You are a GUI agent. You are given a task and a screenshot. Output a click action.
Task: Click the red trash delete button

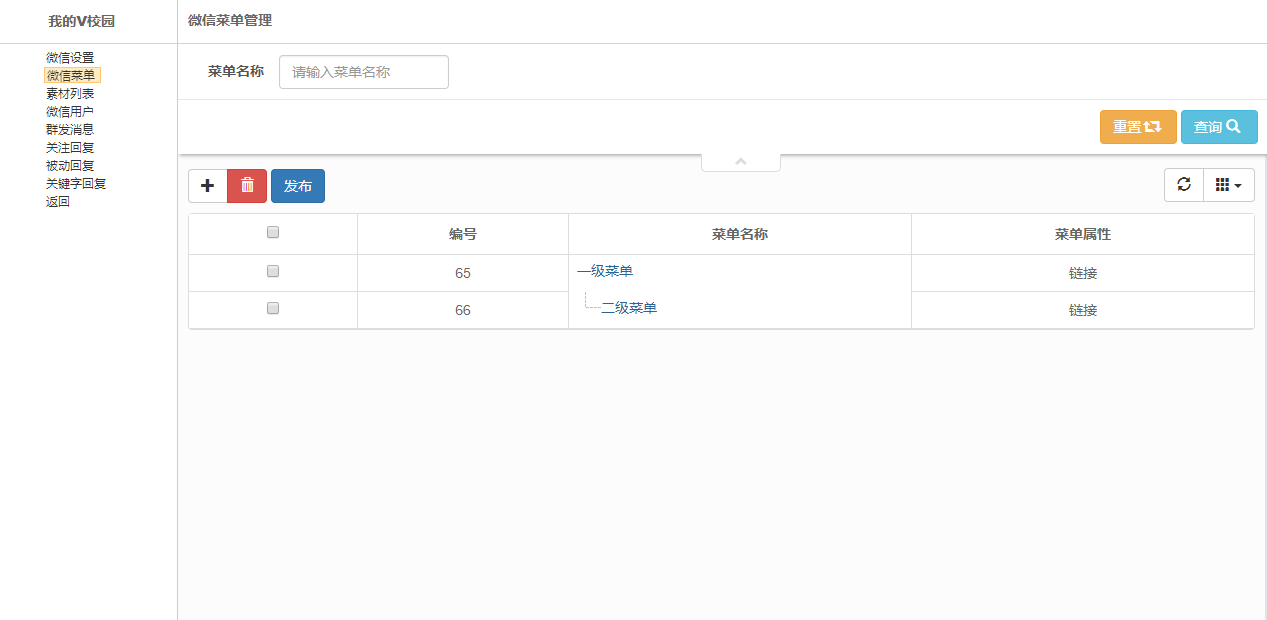pos(247,186)
